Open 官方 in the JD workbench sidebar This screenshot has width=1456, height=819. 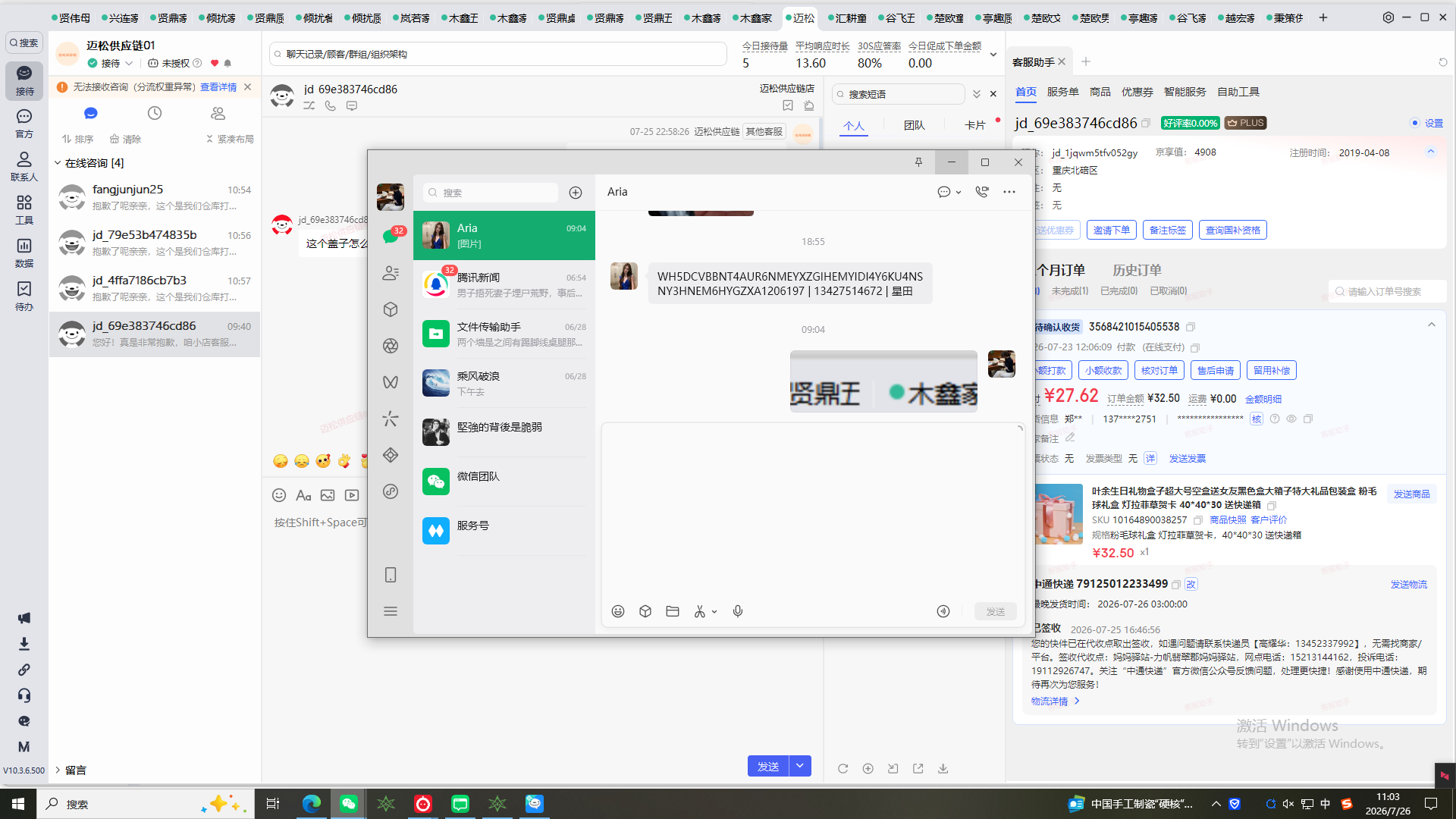pyautogui.click(x=24, y=124)
